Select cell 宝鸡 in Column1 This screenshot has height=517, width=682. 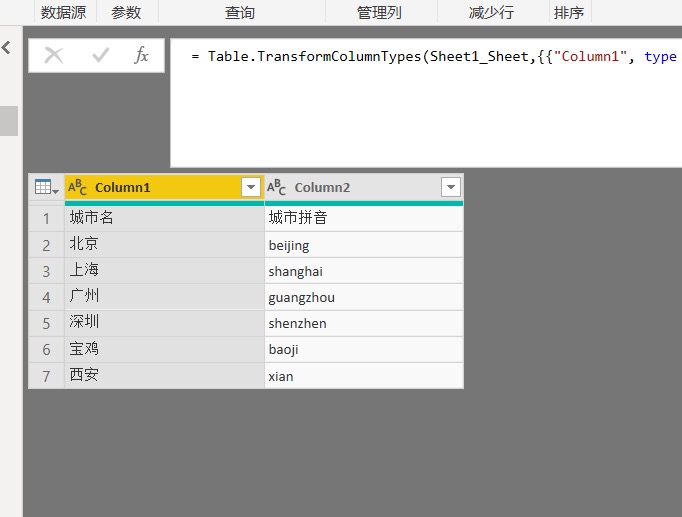pyautogui.click(x=164, y=350)
